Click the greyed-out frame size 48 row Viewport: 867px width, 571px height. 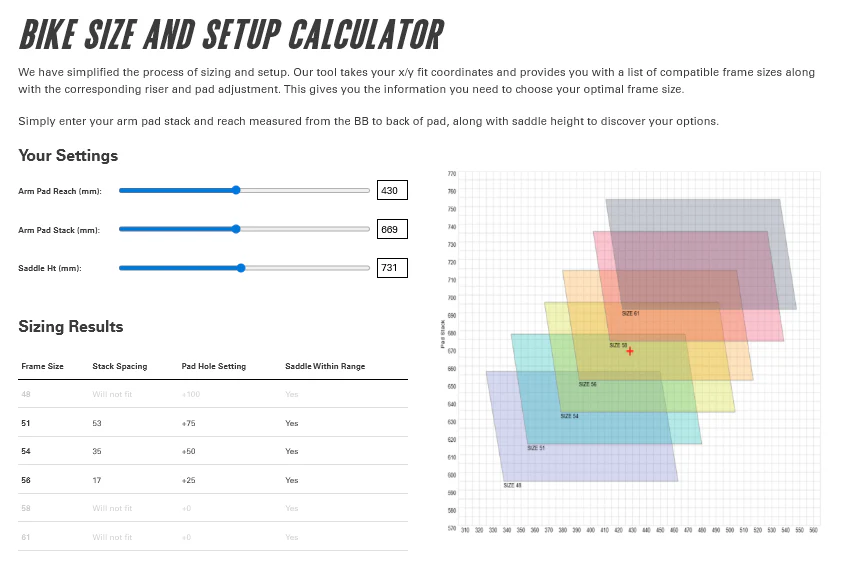[213, 394]
